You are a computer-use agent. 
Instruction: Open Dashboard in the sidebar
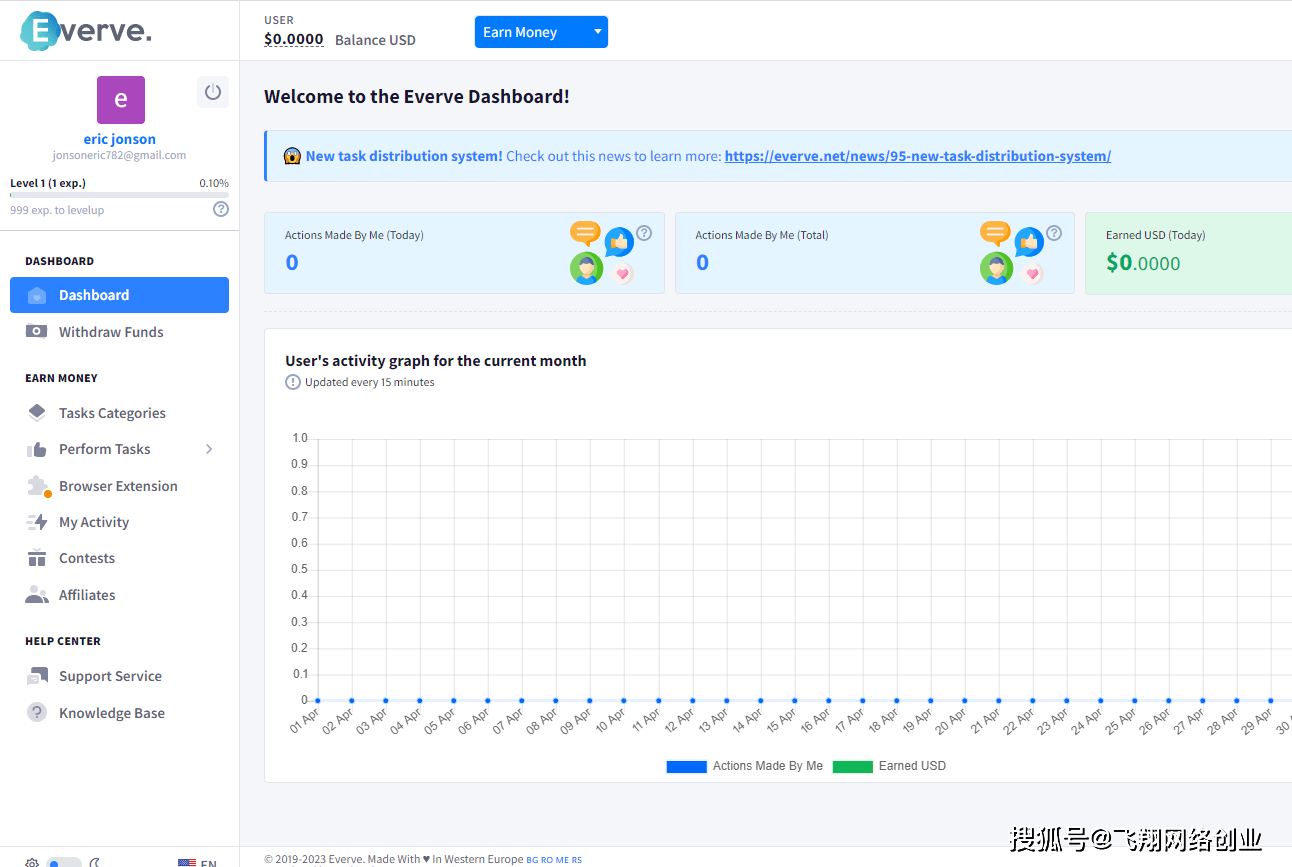tap(119, 295)
